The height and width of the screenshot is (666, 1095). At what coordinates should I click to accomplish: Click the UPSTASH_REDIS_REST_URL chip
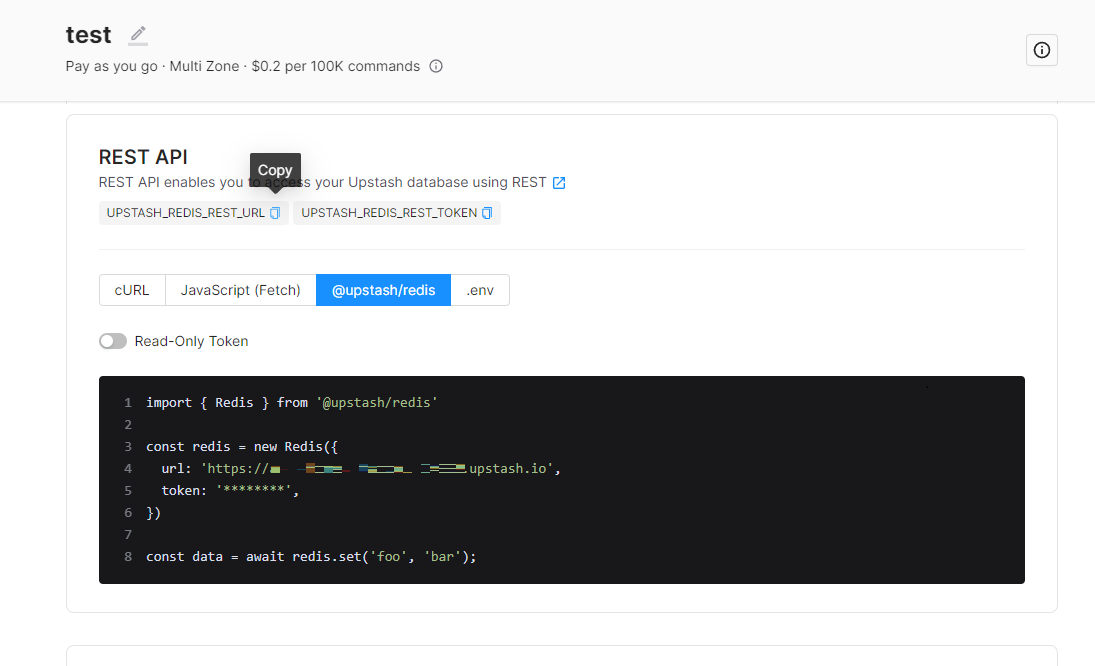point(193,213)
